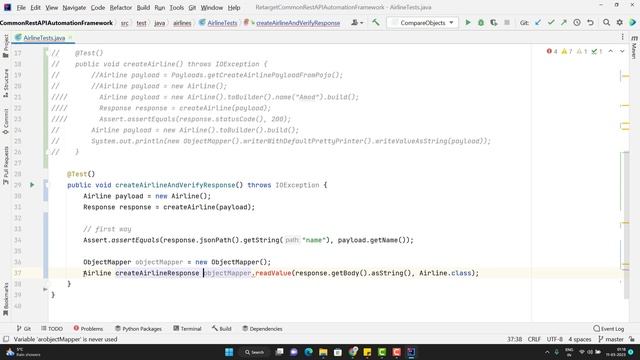Image resolution: width=640 pixels, height=360 pixels.
Task: Open the Maven tool window
Action: coord(634,47)
